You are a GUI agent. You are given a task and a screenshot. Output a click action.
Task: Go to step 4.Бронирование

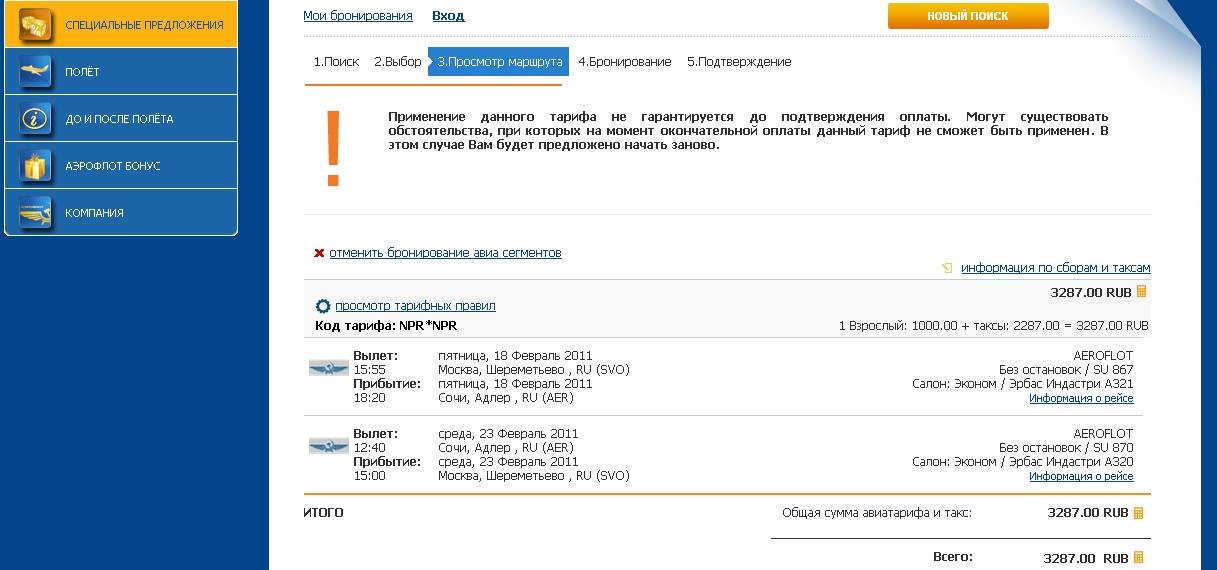point(625,62)
